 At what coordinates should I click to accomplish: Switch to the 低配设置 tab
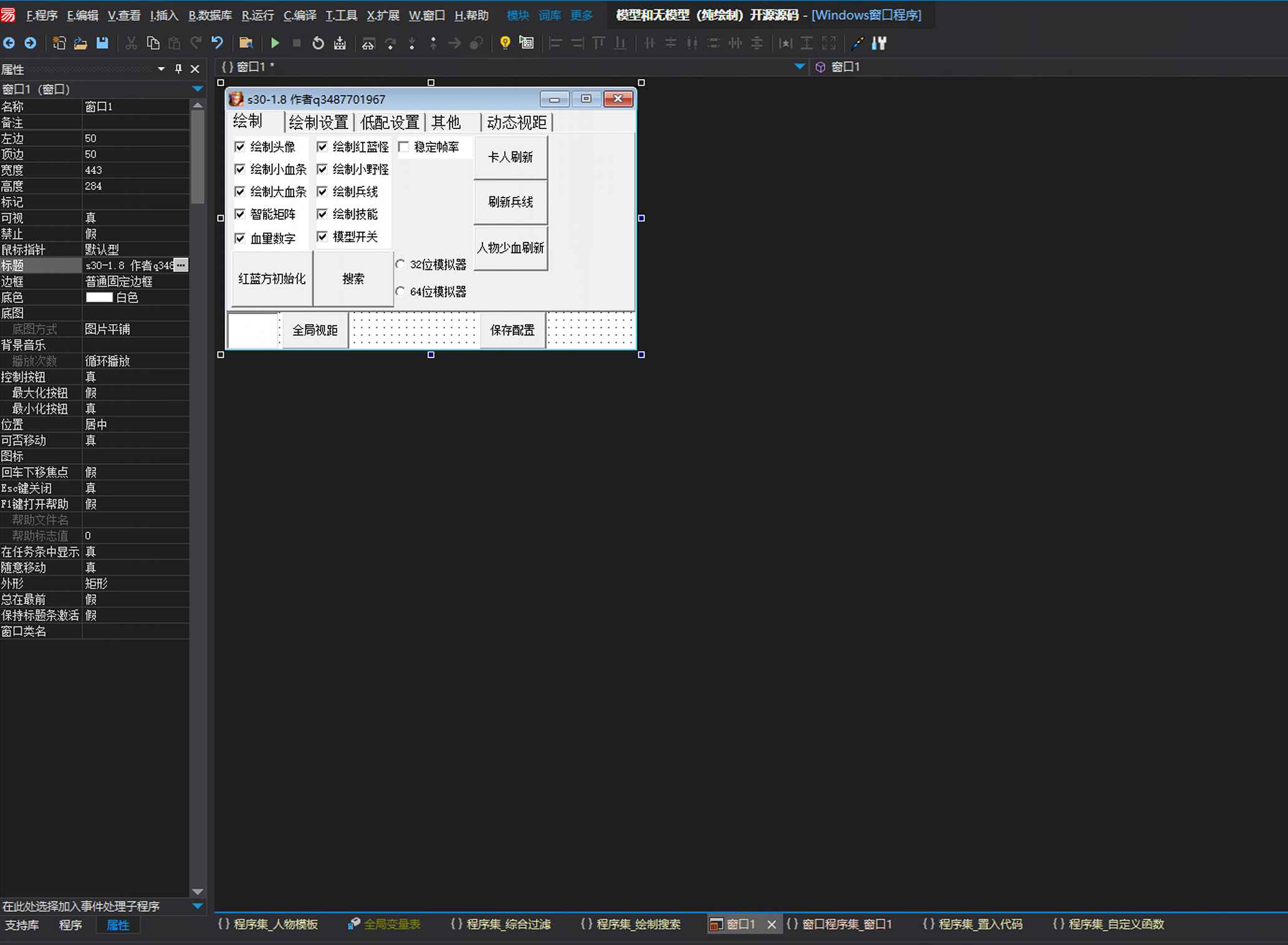pos(390,122)
